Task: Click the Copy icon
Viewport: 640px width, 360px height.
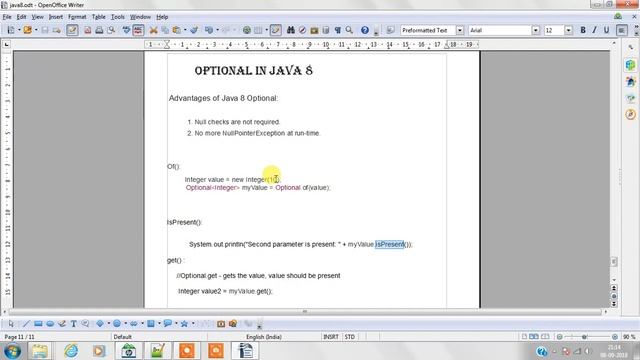Action: [165, 30]
